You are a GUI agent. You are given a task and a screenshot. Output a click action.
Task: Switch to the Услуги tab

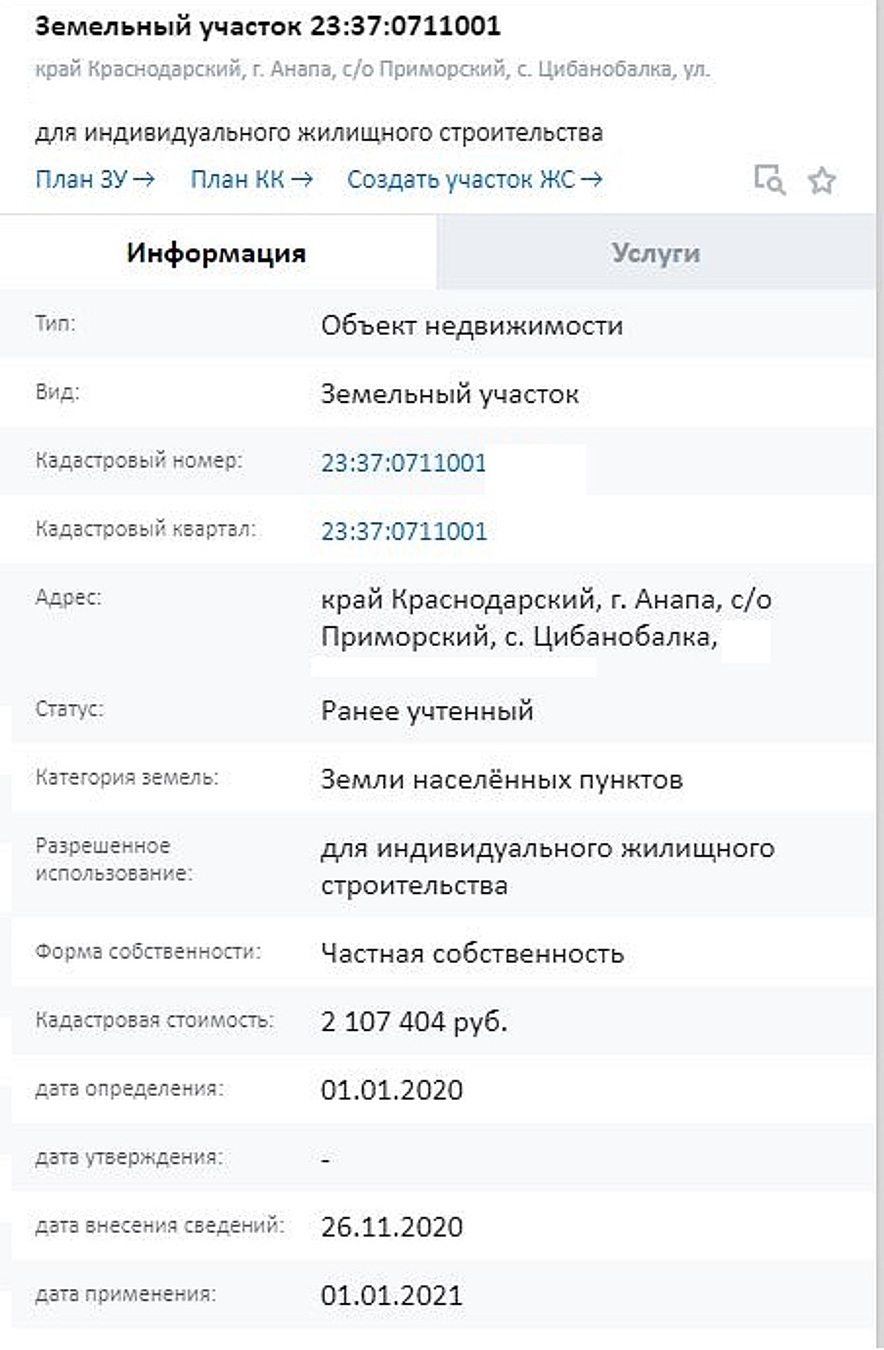pyautogui.click(x=656, y=253)
